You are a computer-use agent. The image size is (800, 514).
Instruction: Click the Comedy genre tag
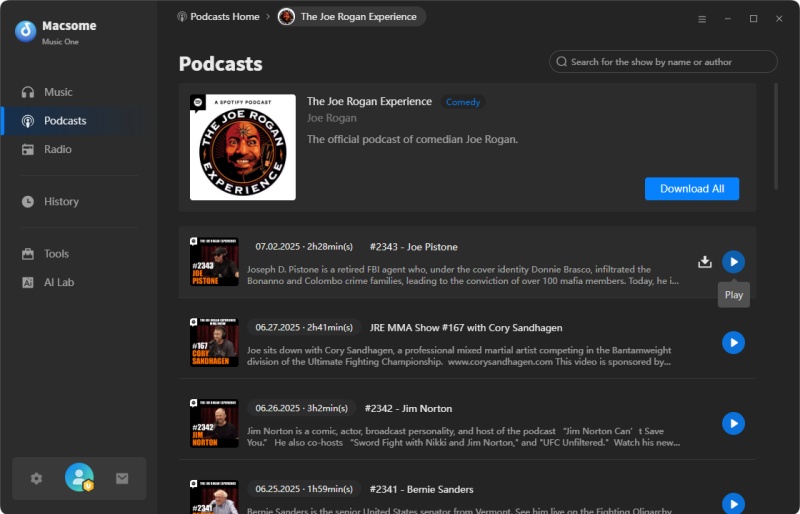pyautogui.click(x=463, y=102)
